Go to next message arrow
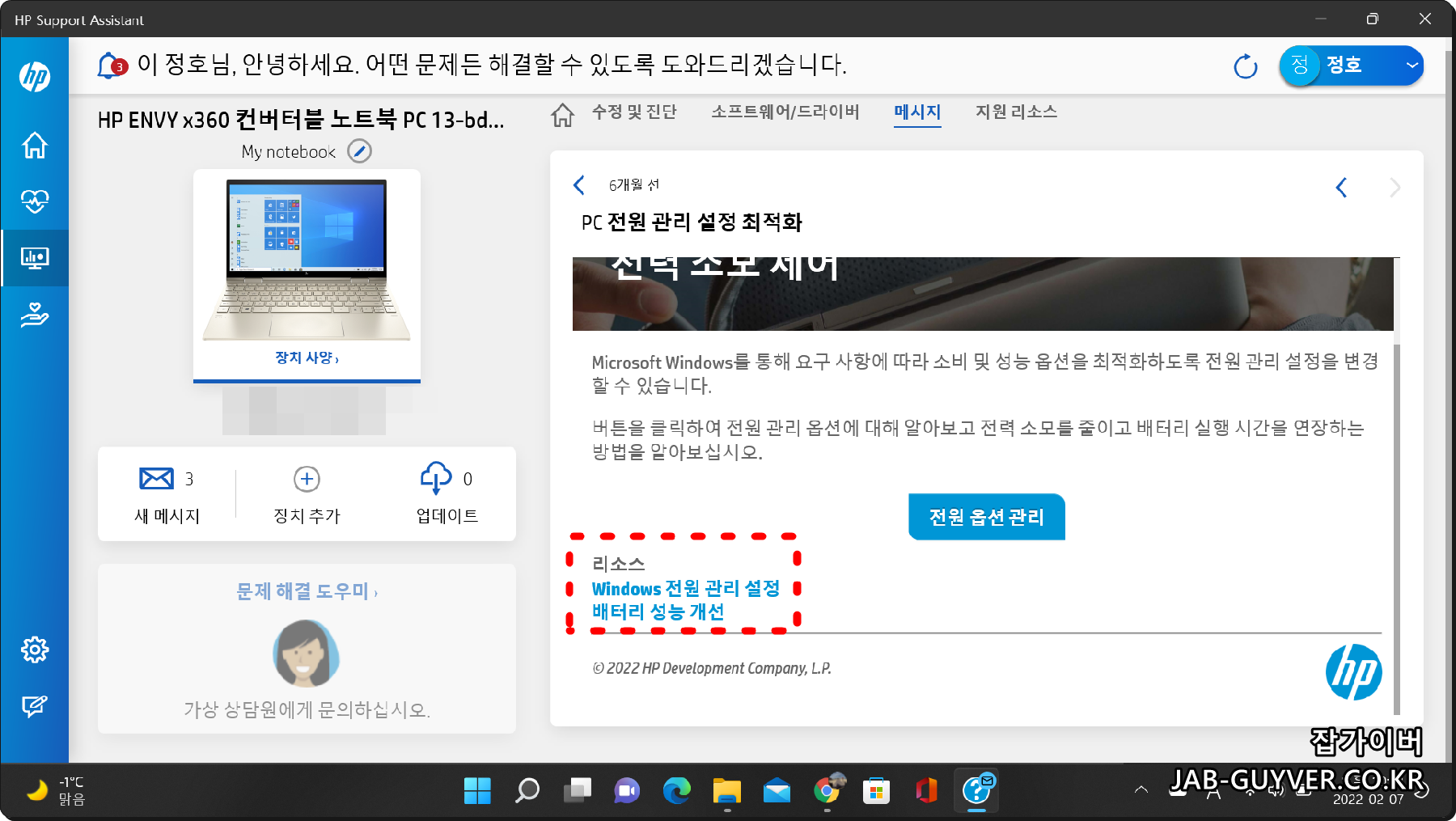Screen dimensions: 1456x821 point(1395,188)
